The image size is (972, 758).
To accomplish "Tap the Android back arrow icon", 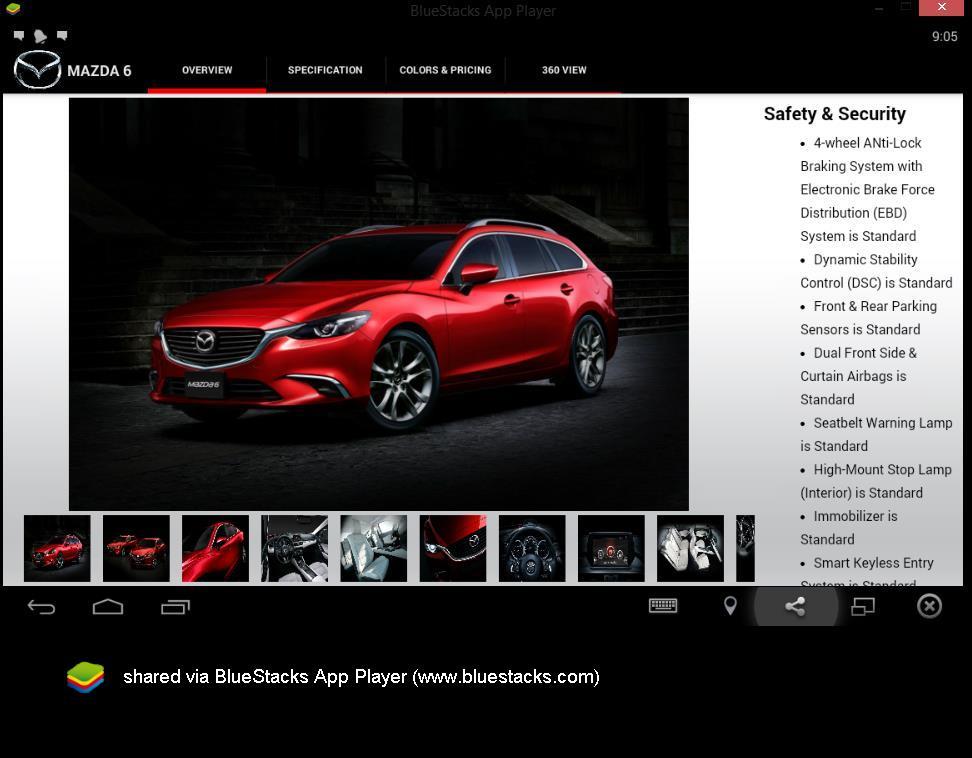I will 41,606.
